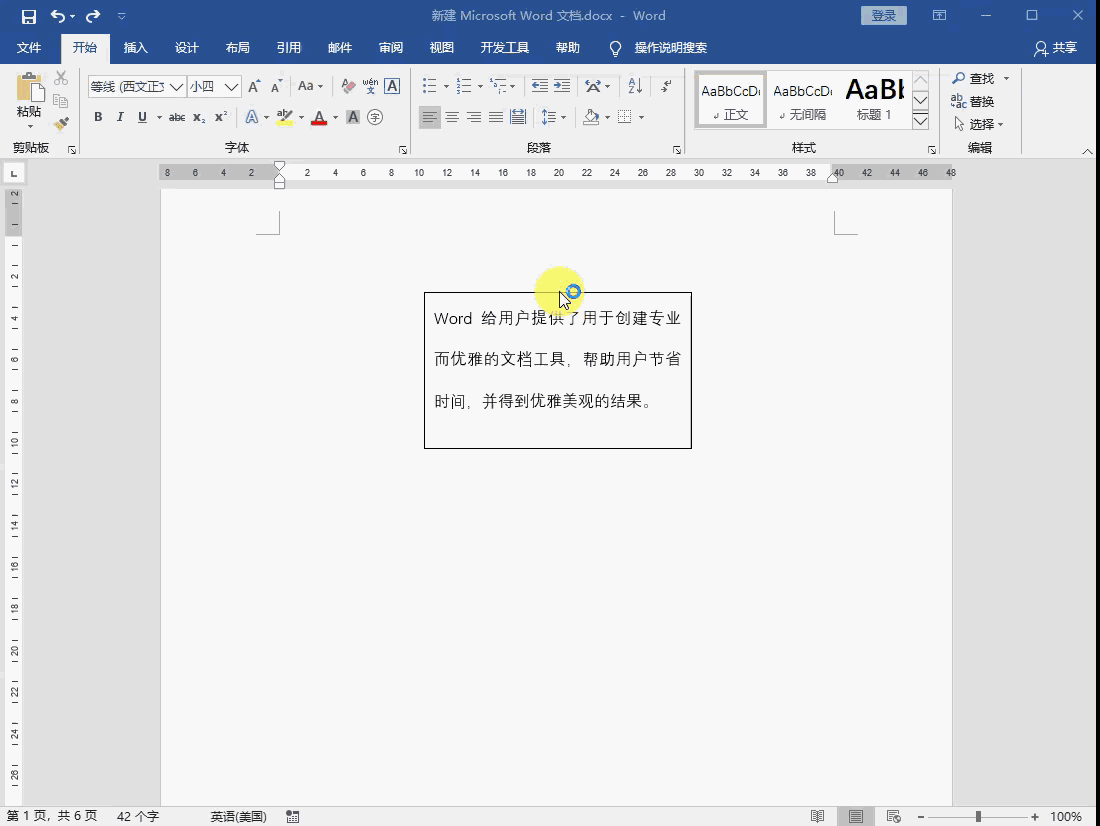
Task: Show or hide paragraph marks
Action: [666, 86]
